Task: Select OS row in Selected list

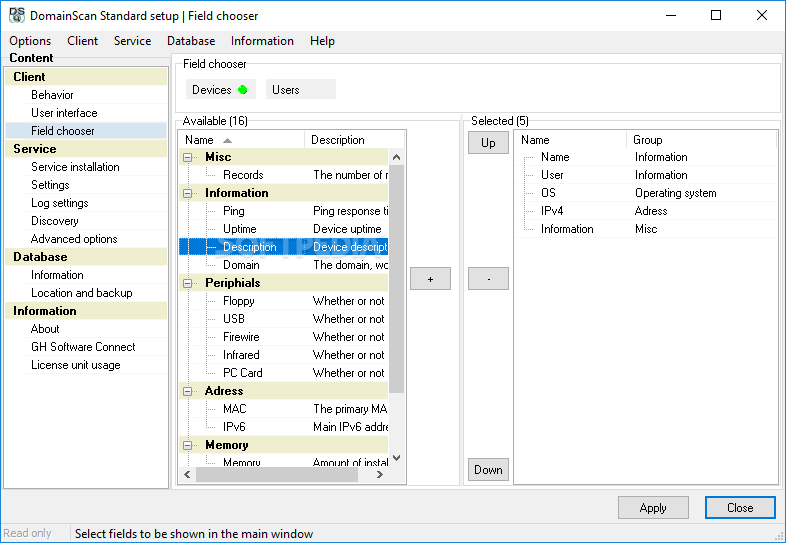Action: pos(647,193)
